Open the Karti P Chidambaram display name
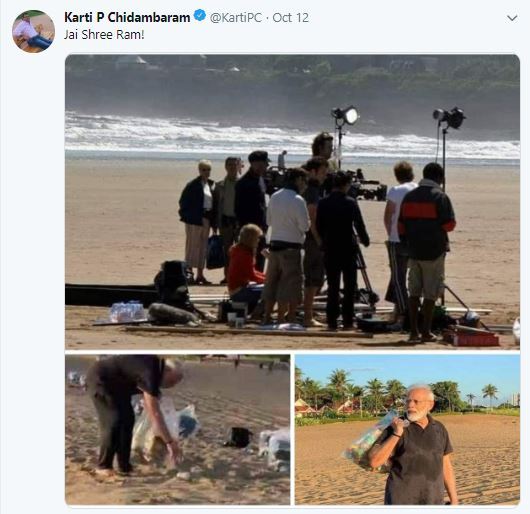The width and height of the screenshot is (530, 514). coord(127,18)
